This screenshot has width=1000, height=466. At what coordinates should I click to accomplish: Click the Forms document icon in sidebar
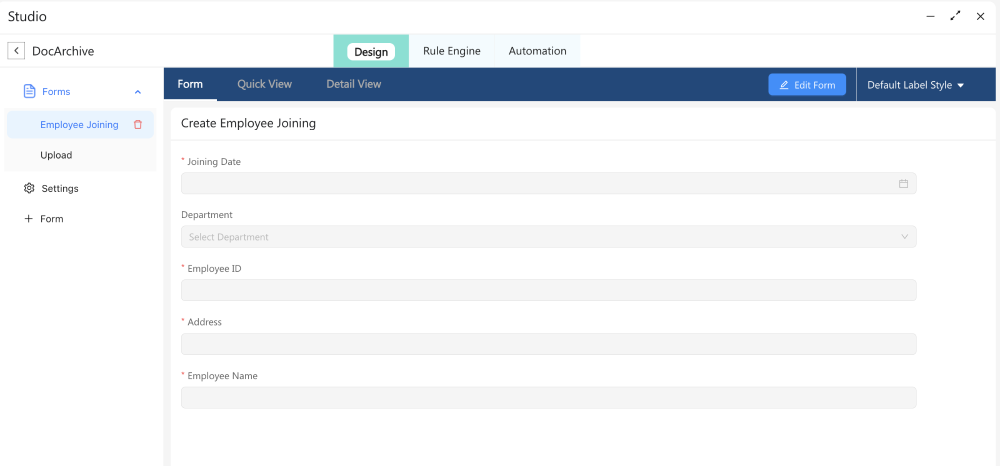29,91
